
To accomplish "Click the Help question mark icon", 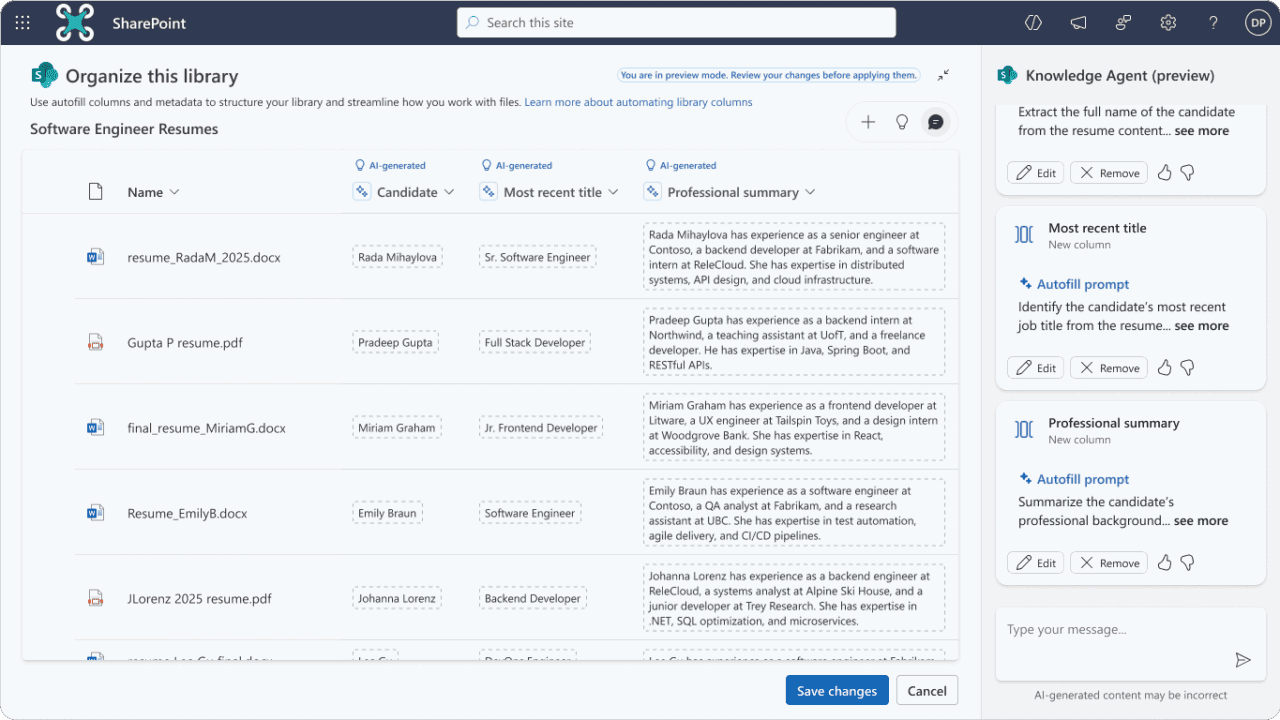I will point(1213,22).
